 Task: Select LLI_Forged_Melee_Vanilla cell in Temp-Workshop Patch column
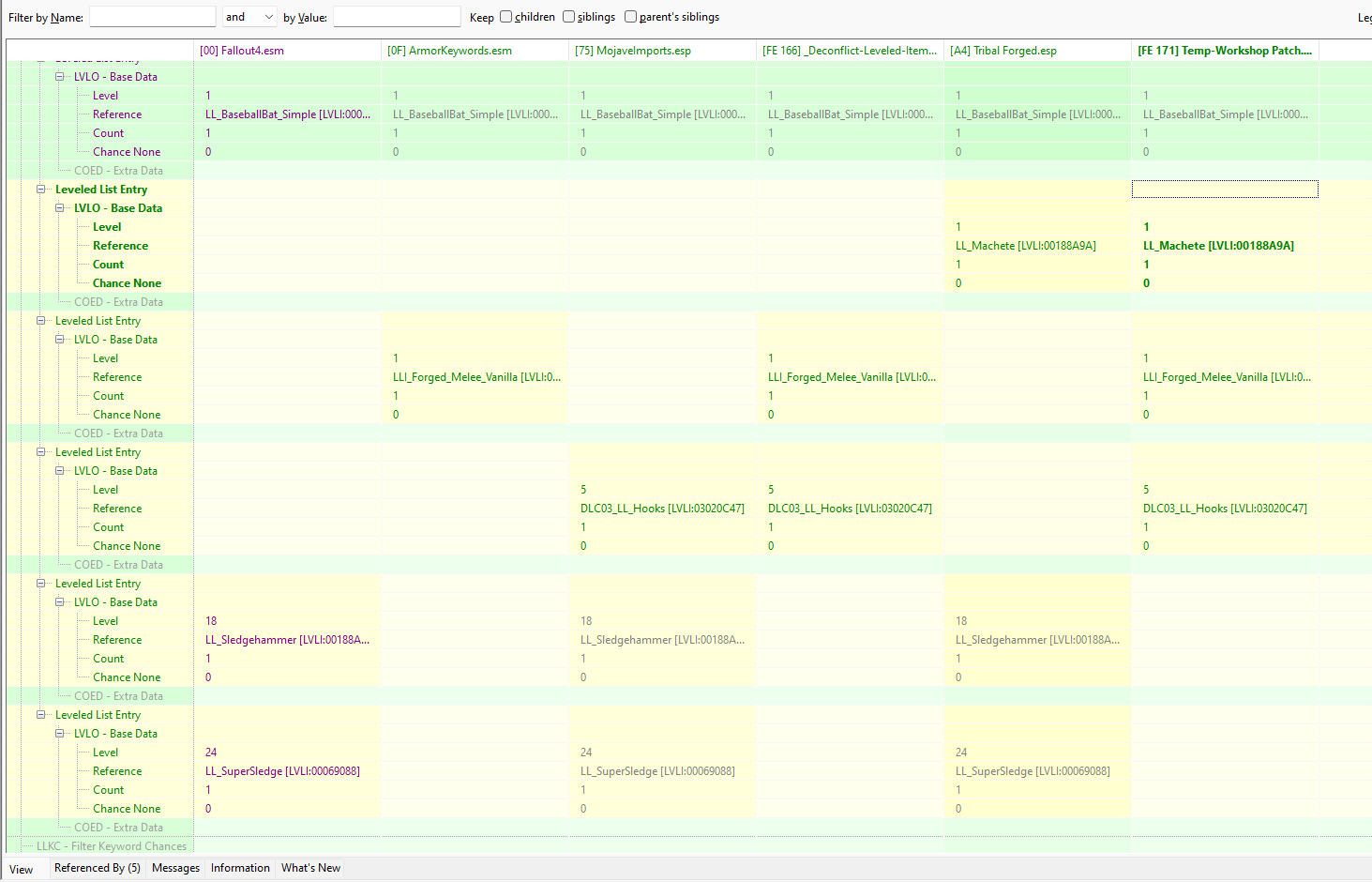click(1225, 377)
